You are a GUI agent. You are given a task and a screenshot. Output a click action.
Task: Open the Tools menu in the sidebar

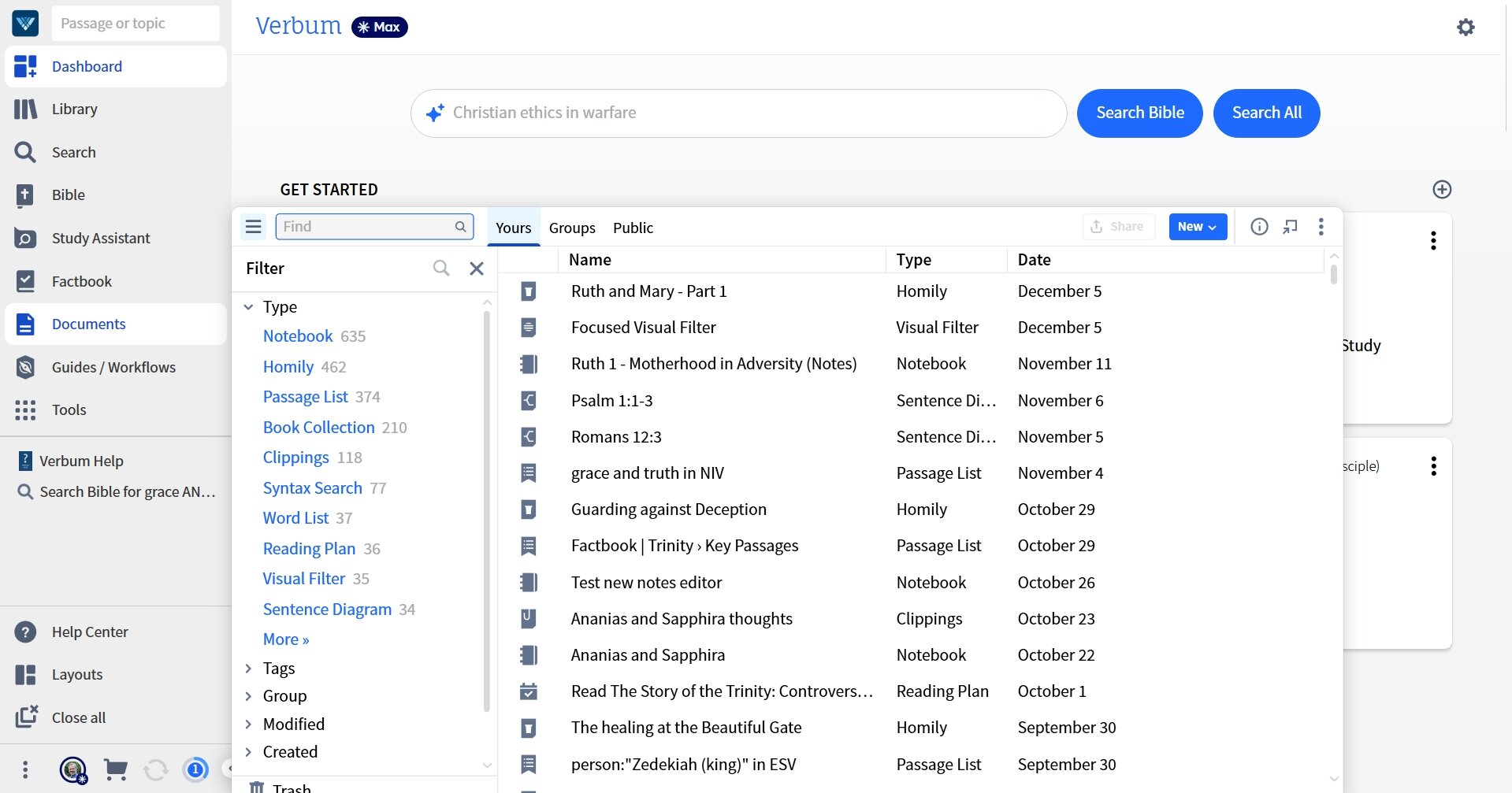(116, 409)
